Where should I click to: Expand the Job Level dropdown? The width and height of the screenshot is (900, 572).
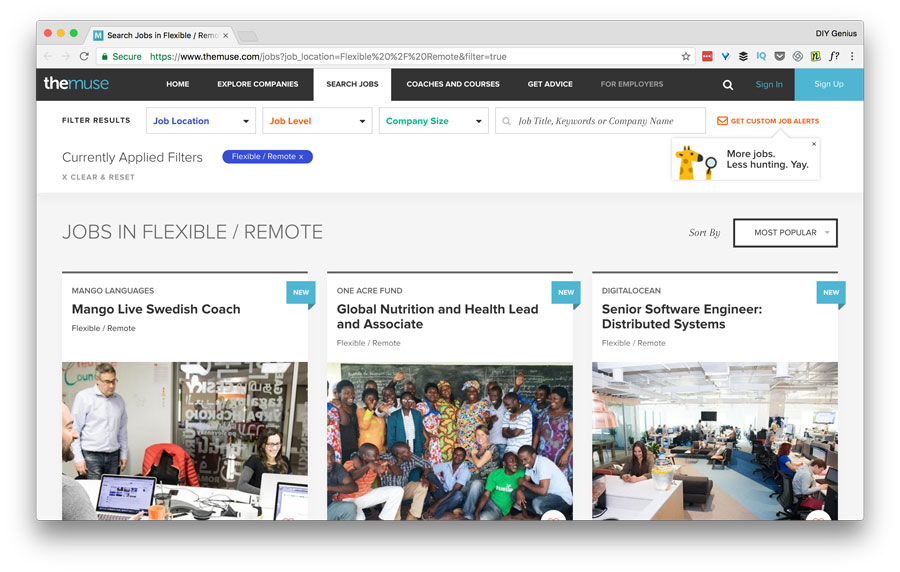tap(317, 121)
